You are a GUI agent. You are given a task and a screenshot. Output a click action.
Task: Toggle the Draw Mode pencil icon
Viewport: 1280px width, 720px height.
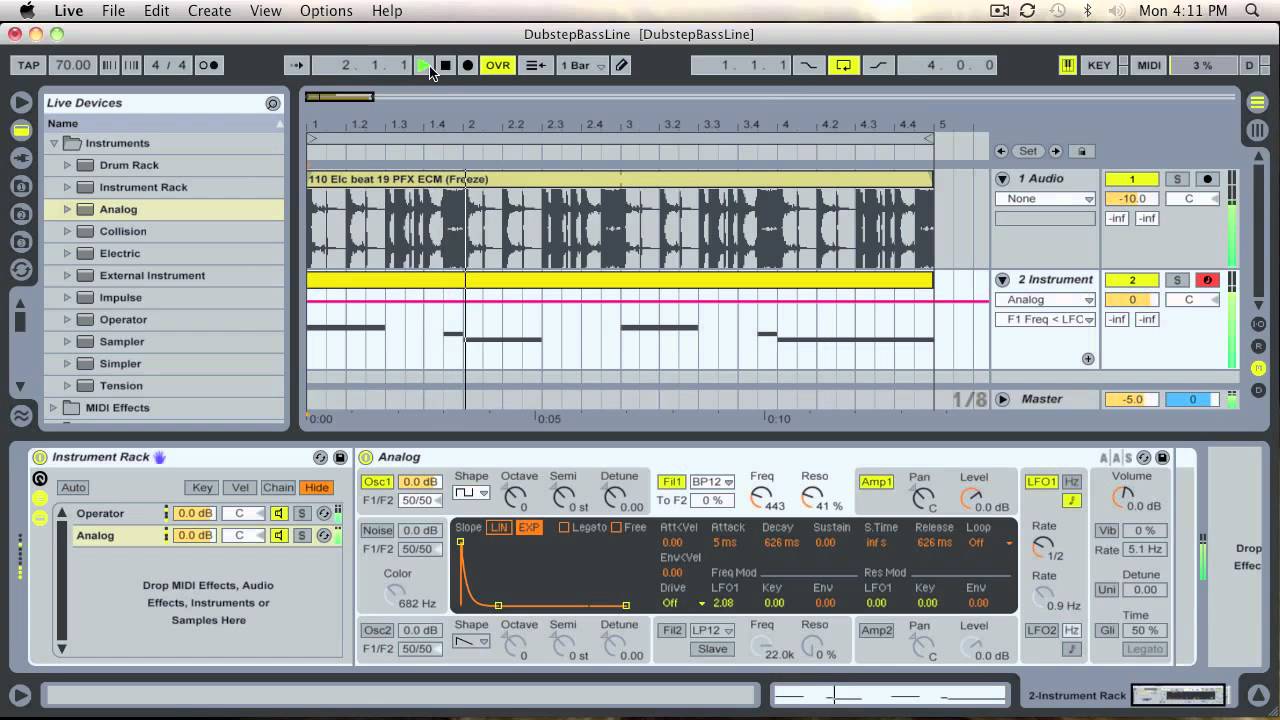pos(621,65)
